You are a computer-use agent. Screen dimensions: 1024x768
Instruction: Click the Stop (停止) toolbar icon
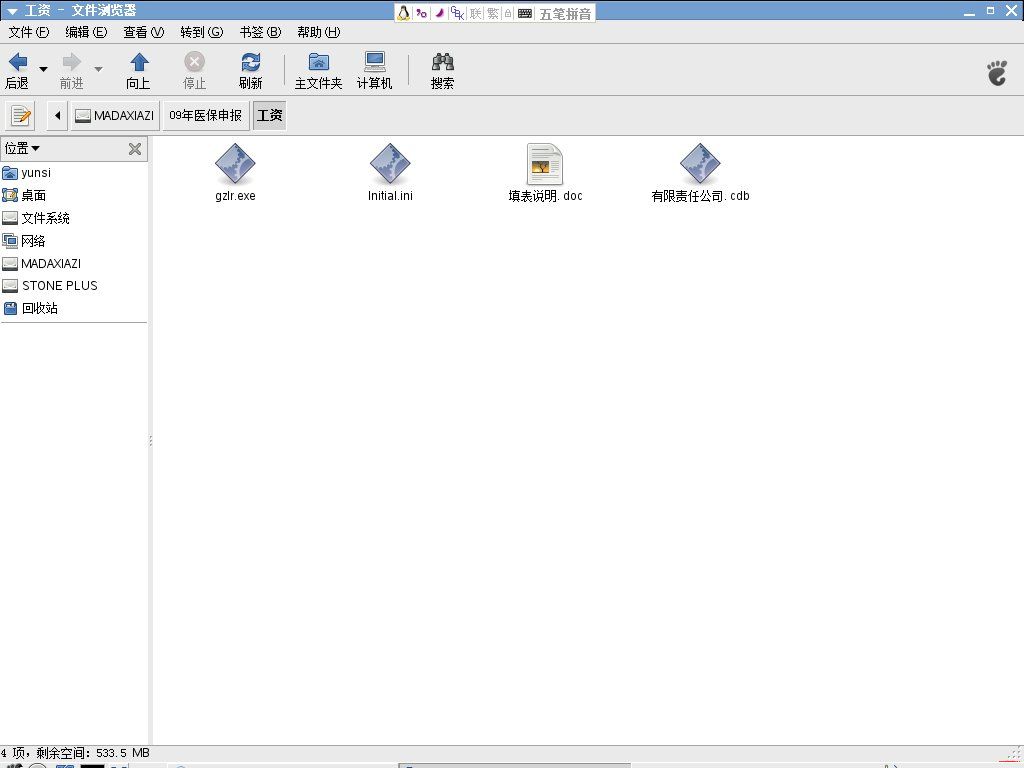pos(194,63)
